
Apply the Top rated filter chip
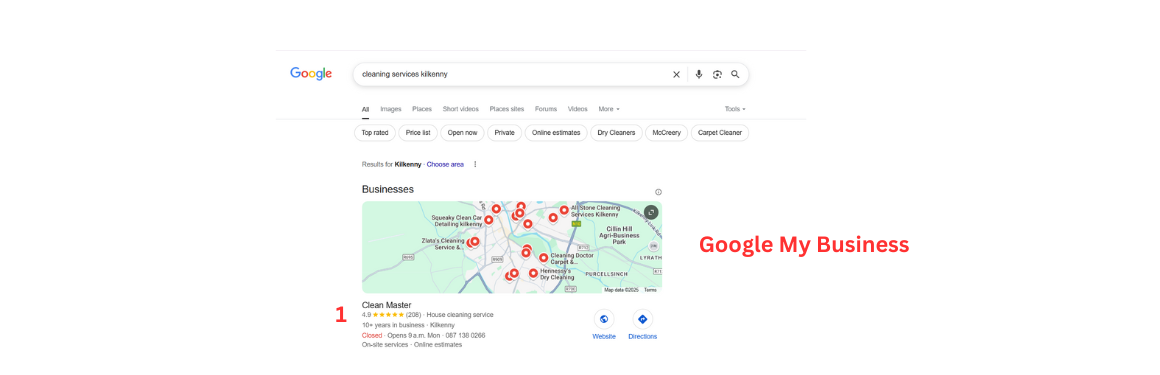click(375, 133)
